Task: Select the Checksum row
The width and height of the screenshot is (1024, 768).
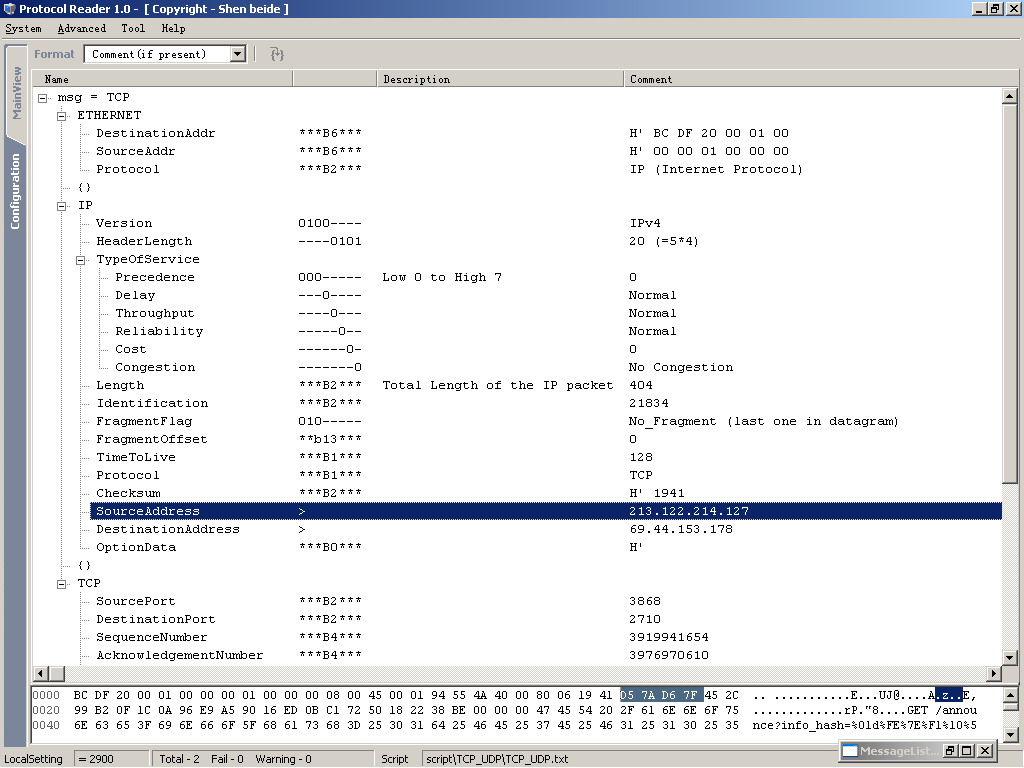Action: [x=546, y=494]
